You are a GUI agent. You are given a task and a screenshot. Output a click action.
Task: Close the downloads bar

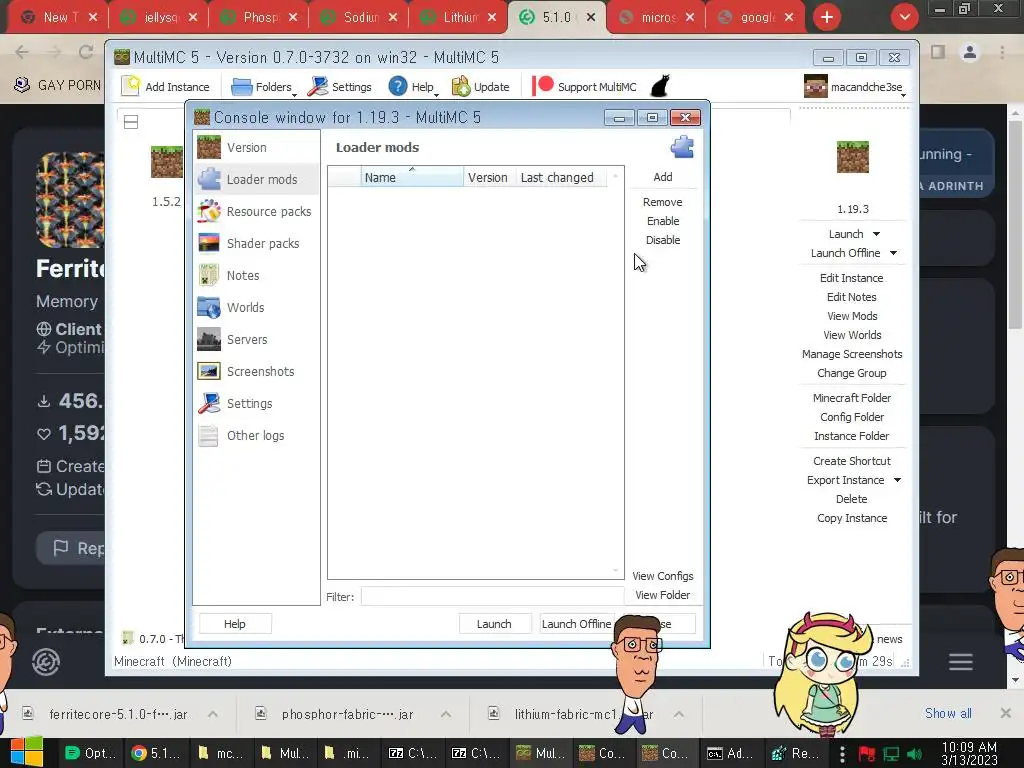pos(1006,713)
